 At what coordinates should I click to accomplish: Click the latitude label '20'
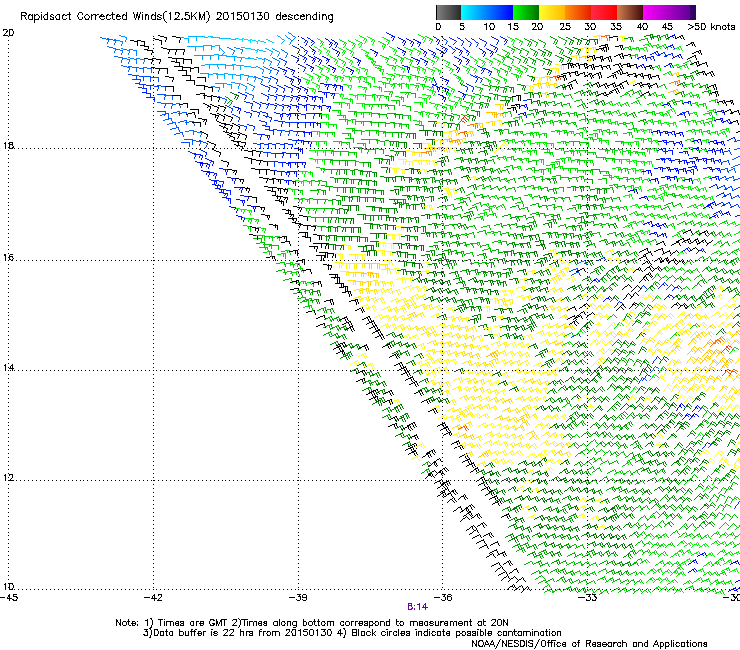point(8,33)
